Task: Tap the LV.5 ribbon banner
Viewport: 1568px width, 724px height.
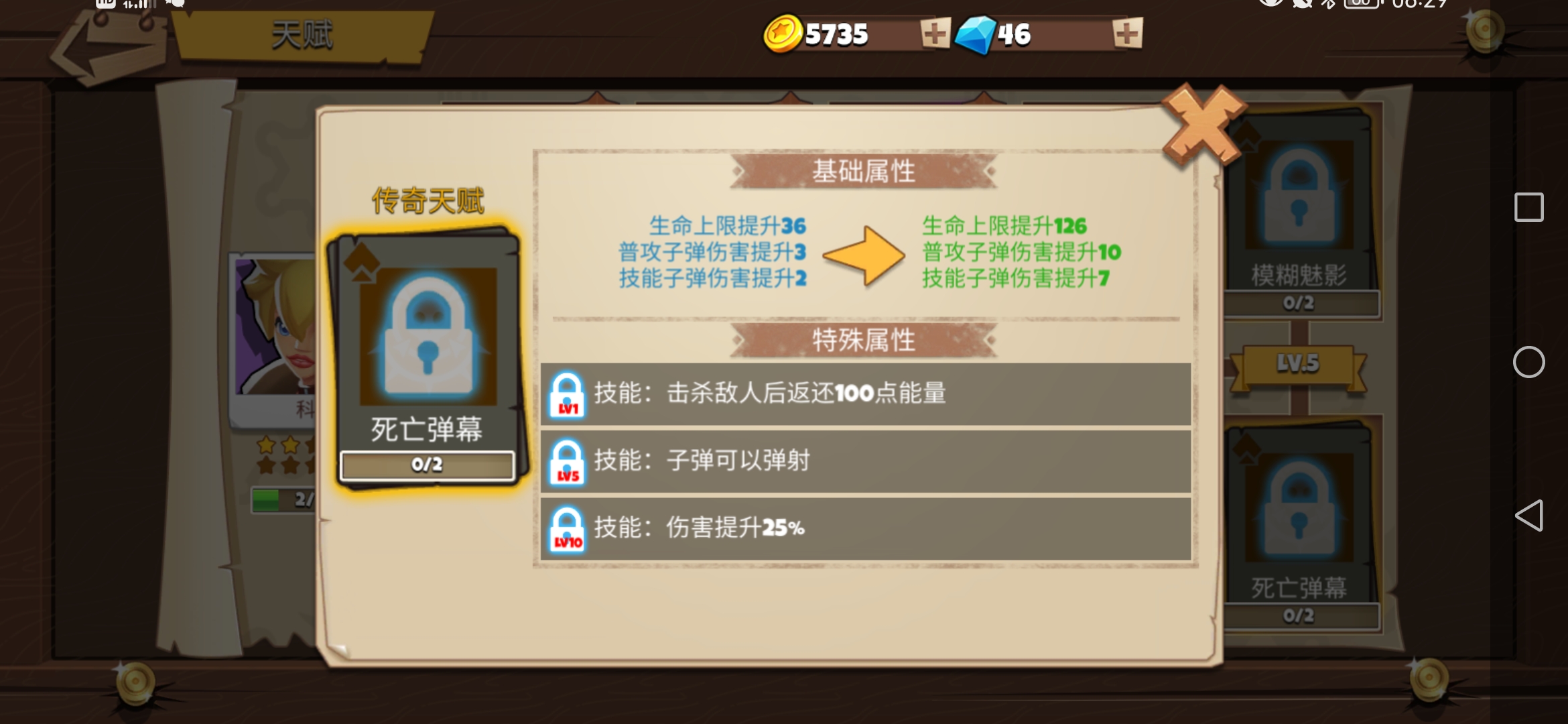Action: 1298,366
